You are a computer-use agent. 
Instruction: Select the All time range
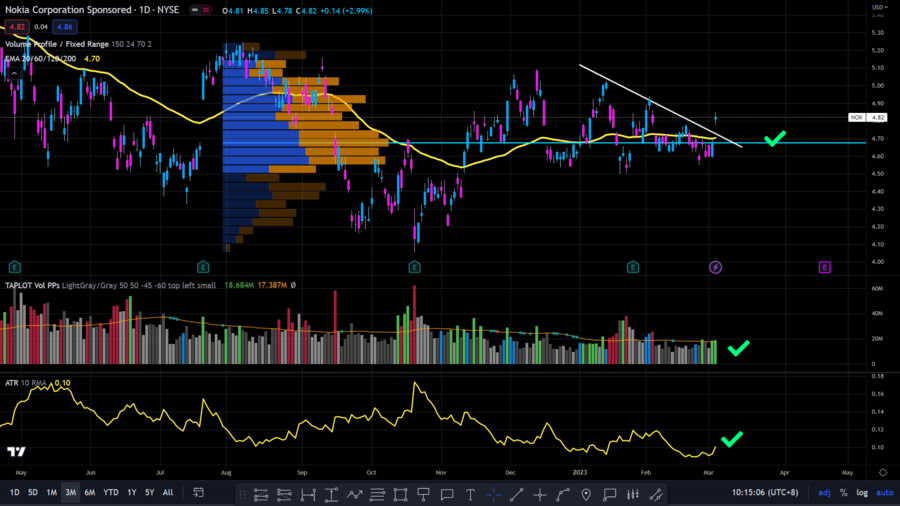(168, 492)
